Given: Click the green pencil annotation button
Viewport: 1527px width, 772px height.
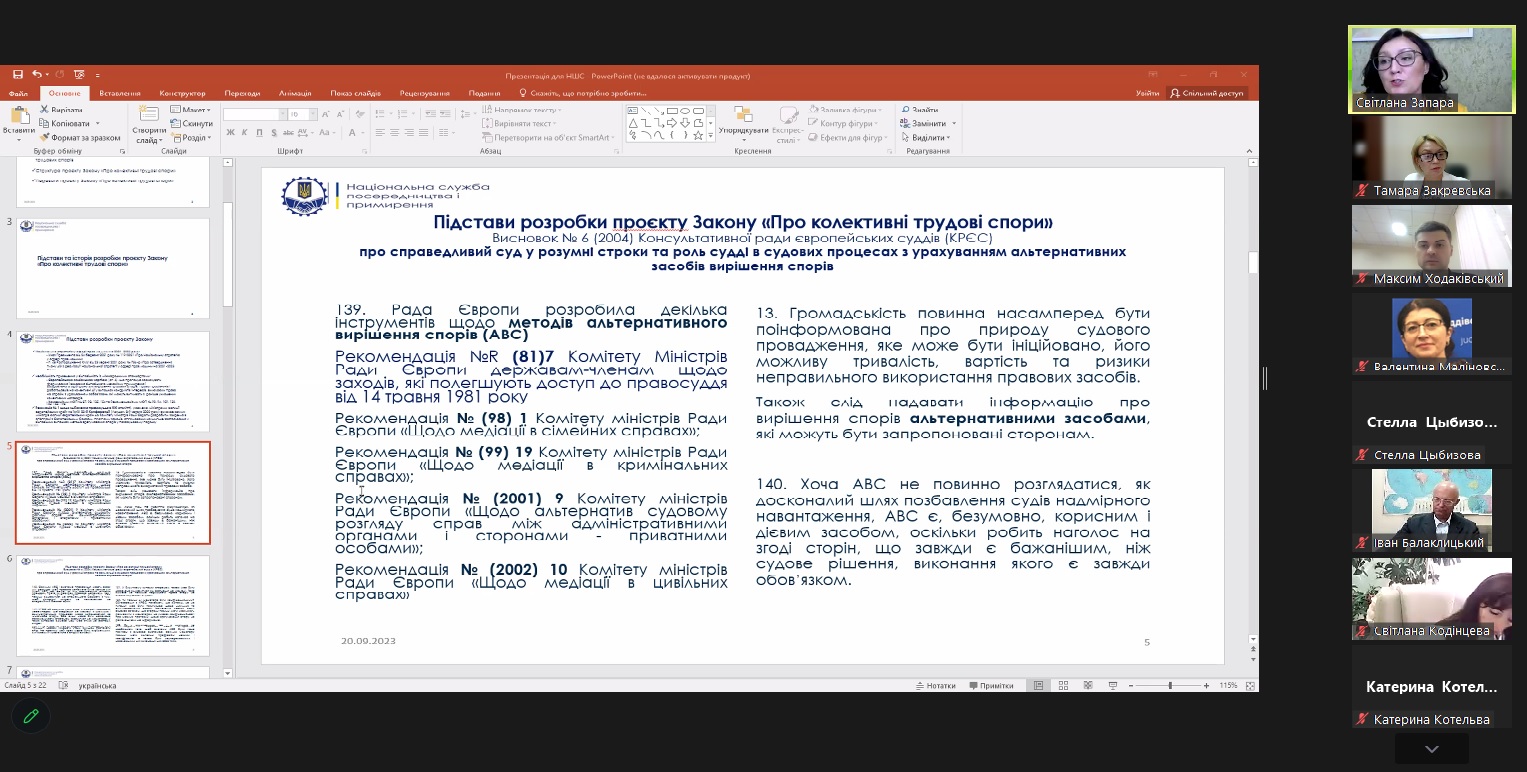Looking at the screenshot, I should pos(31,716).
